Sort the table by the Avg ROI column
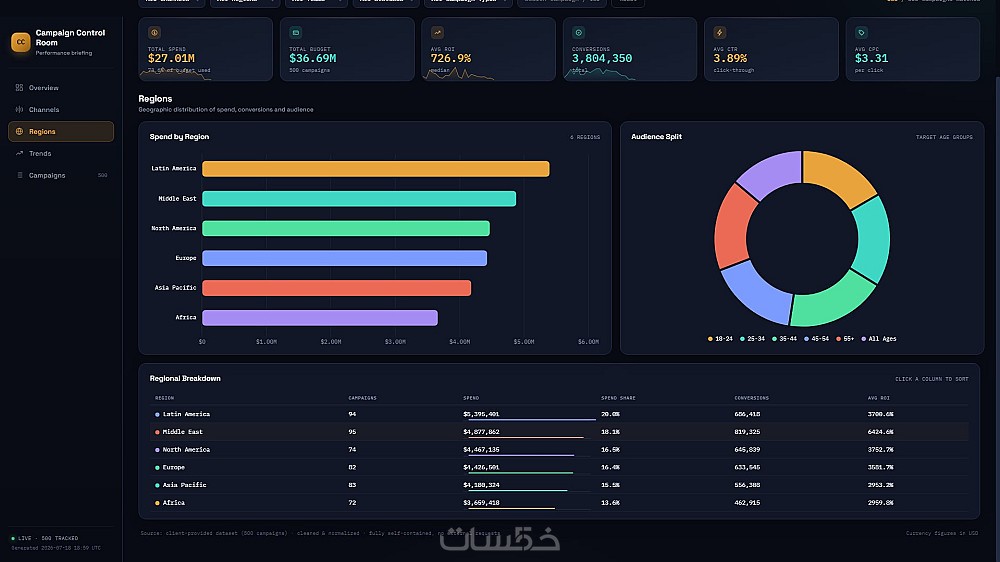This screenshot has width=1000, height=562. [x=878, y=398]
